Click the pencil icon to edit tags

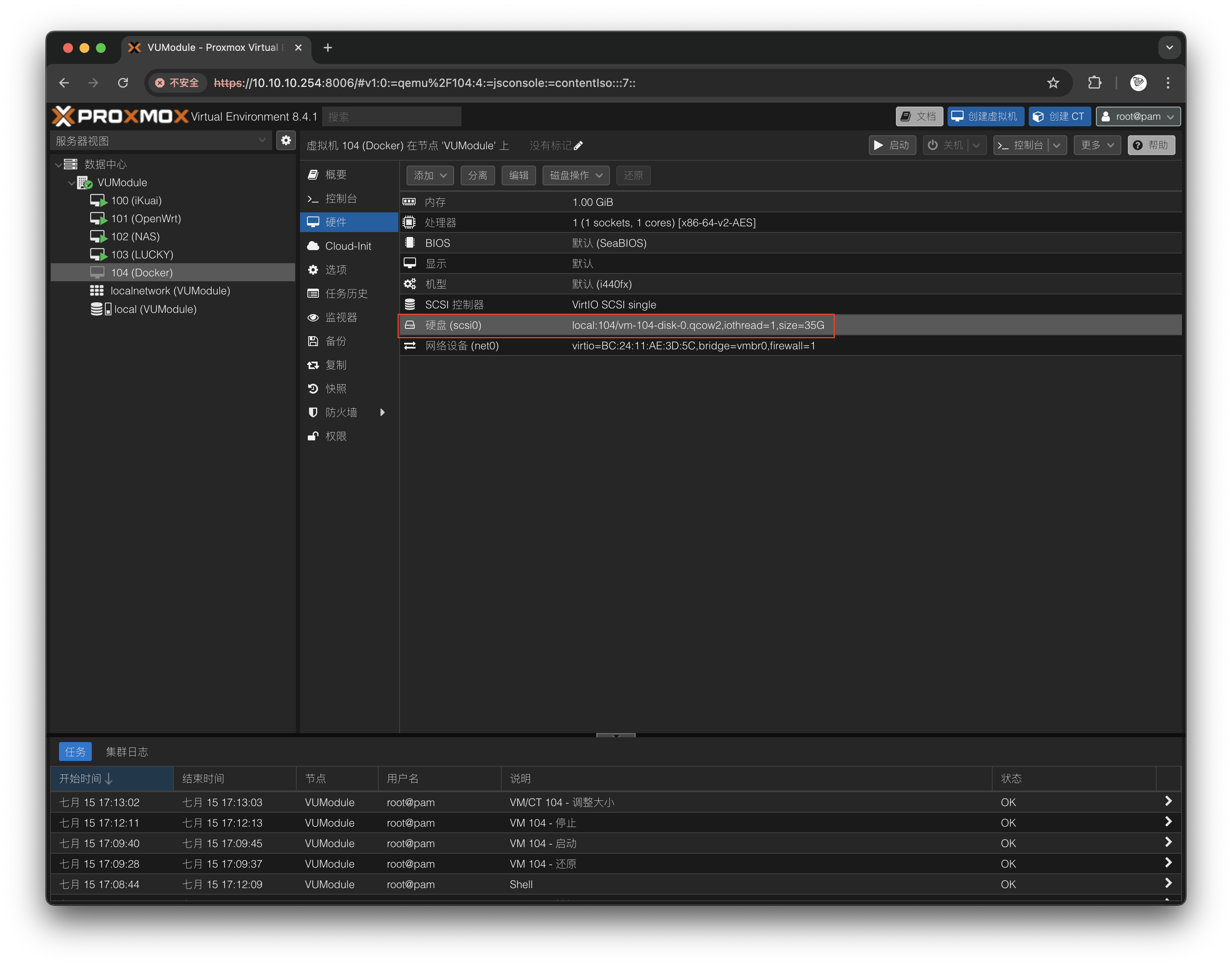(578, 146)
